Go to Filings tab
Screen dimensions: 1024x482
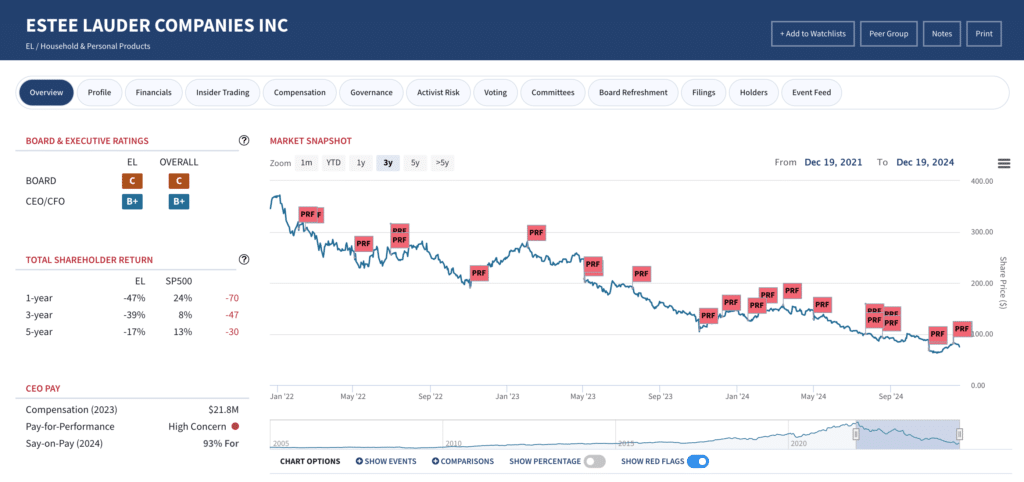pyautogui.click(x=703, y=92)
